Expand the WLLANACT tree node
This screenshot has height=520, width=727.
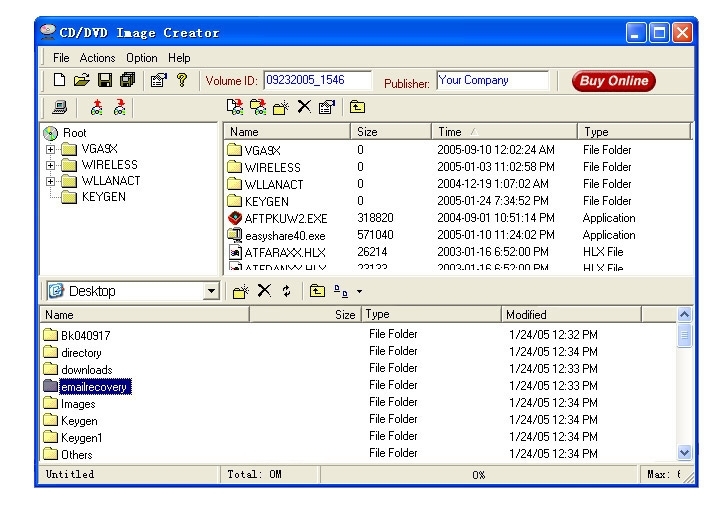(51, 181)
